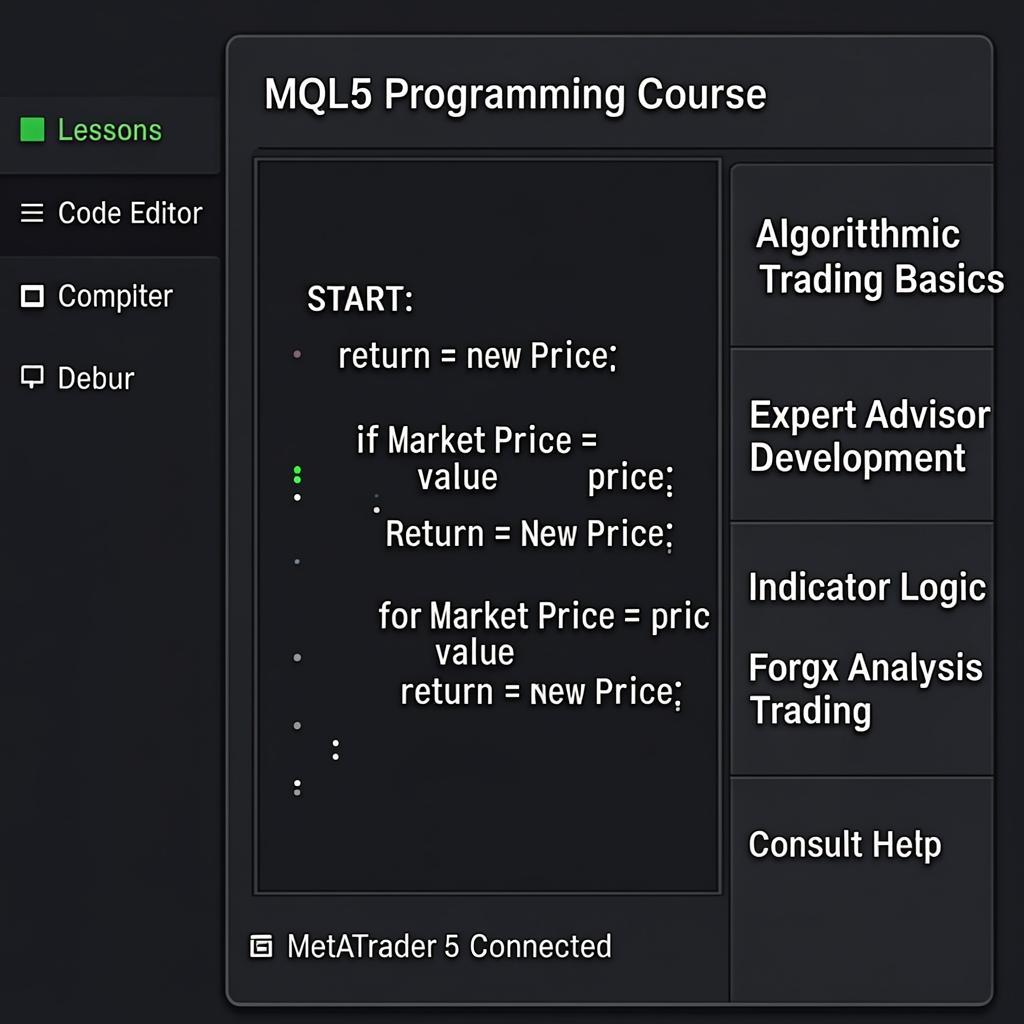Screen dimensions: 1024x1024
Task: Open Expert Advisor Development lesson
Action: click(869, 436)
